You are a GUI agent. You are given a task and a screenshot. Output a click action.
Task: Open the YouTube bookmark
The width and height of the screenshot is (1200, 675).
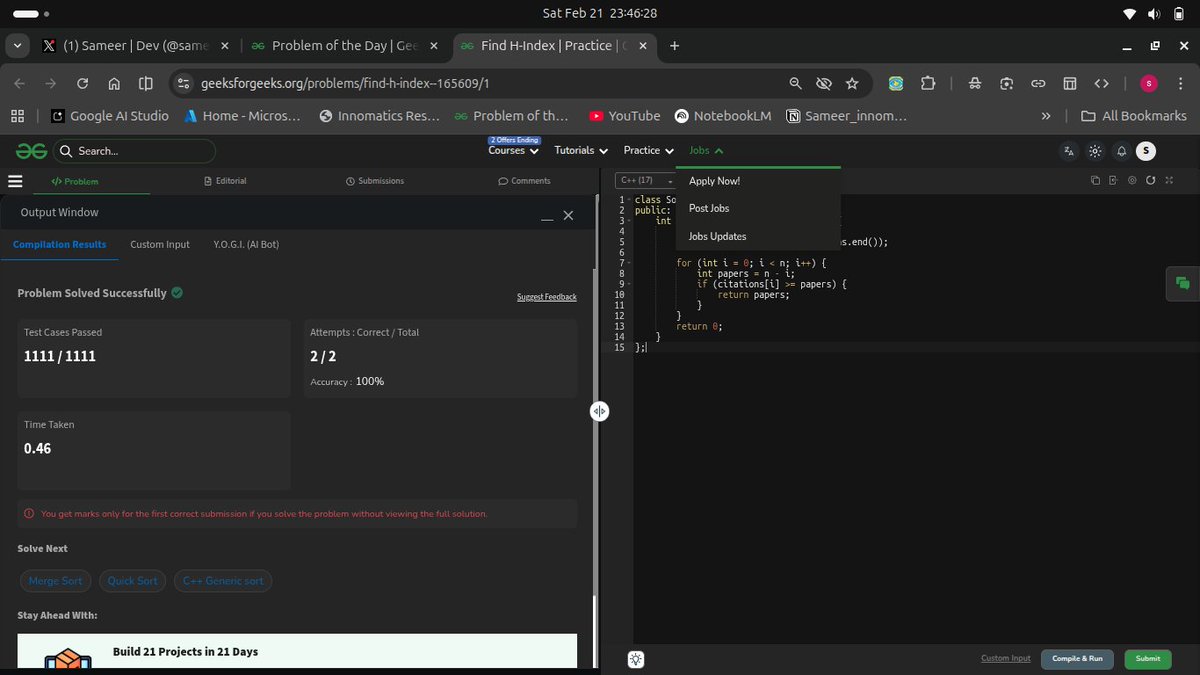(625, 116)
